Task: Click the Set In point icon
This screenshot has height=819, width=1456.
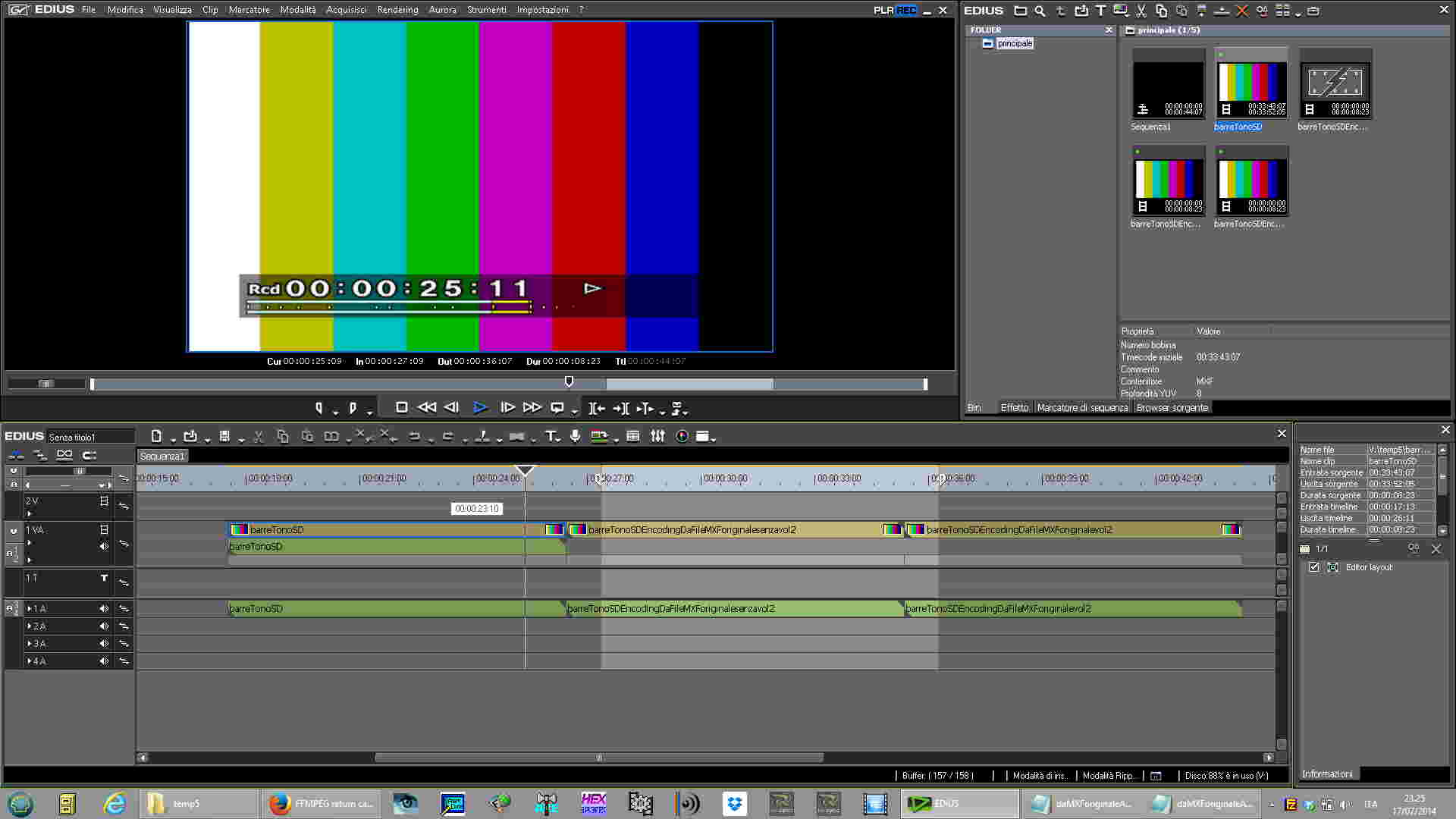Action: click(x=319, y=408)
